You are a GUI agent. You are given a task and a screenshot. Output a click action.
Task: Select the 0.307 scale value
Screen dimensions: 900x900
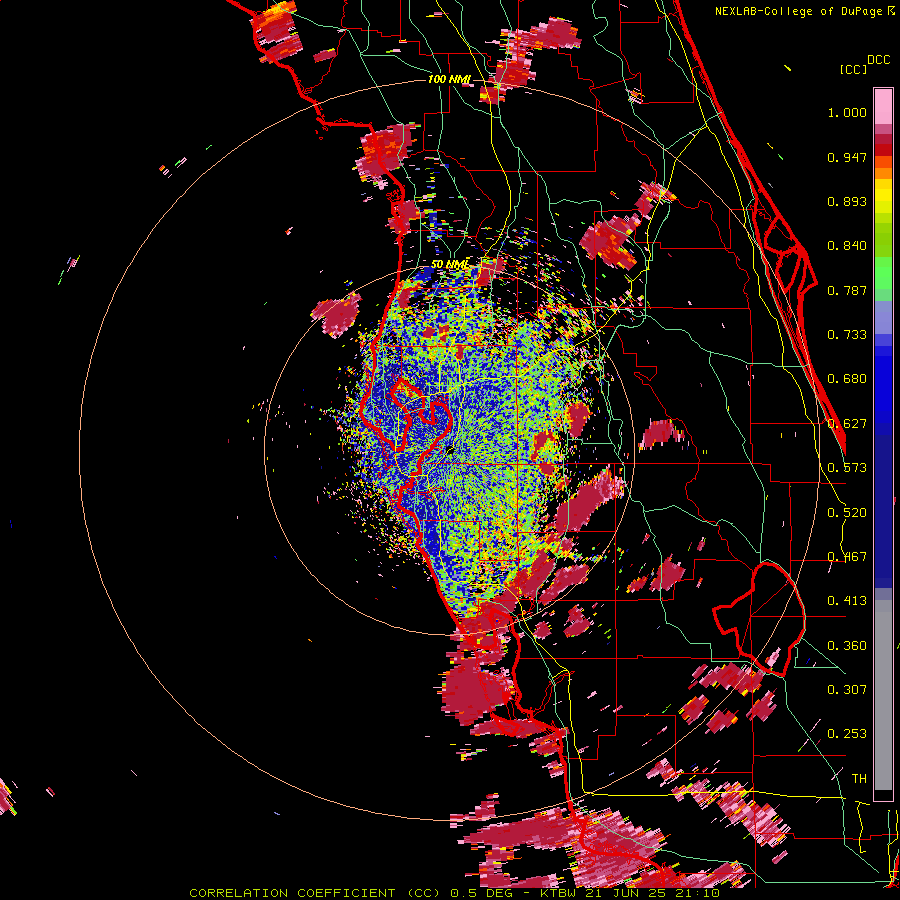[847, 689]
